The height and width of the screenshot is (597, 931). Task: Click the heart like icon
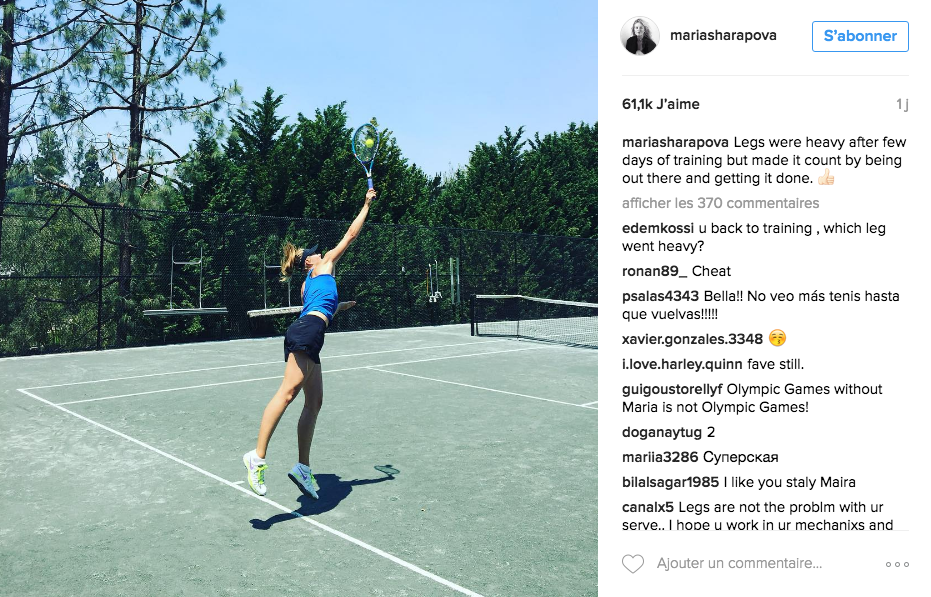[x=632, y=564]
